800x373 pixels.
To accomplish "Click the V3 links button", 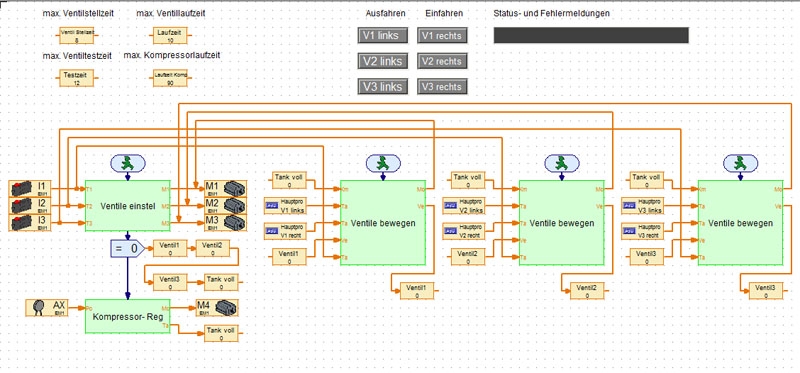I will point(383,87).
